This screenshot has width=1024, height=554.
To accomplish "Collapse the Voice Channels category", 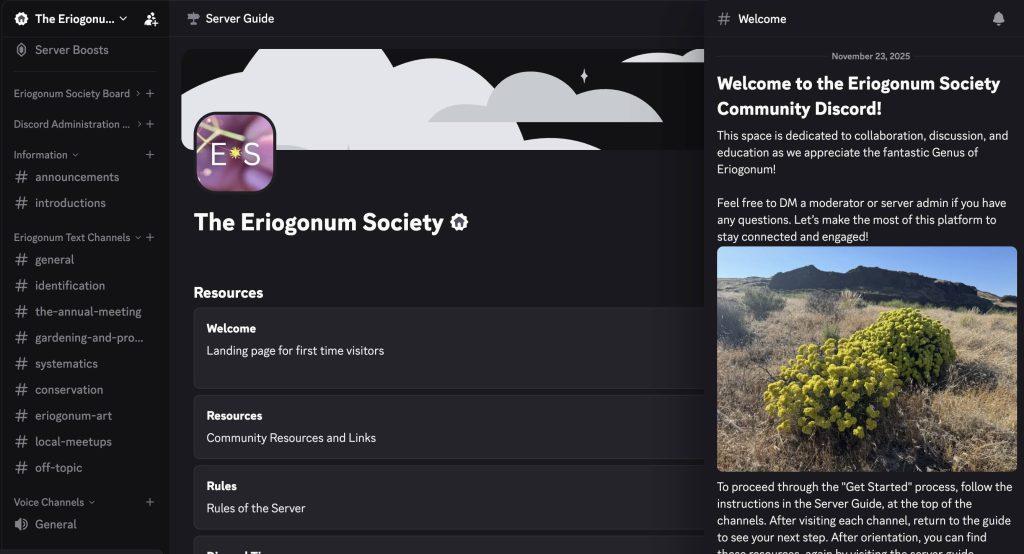I will pos(54,502).
